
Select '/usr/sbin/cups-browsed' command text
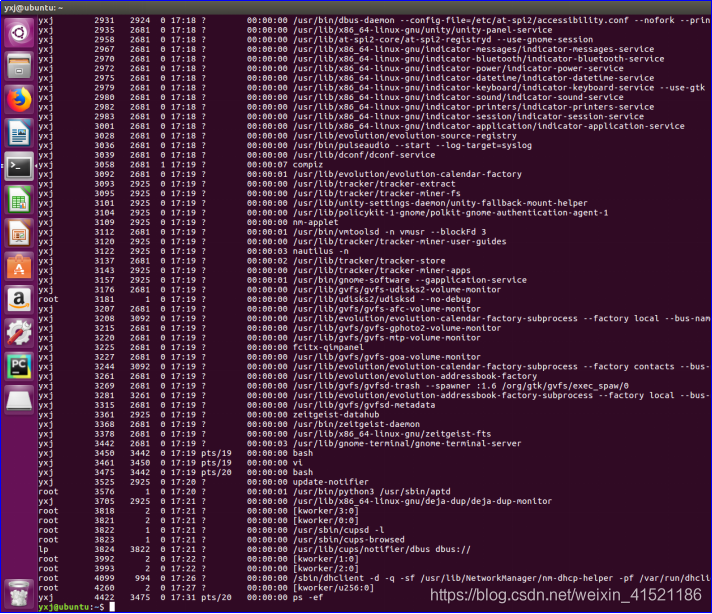click(x=348, y=540)
